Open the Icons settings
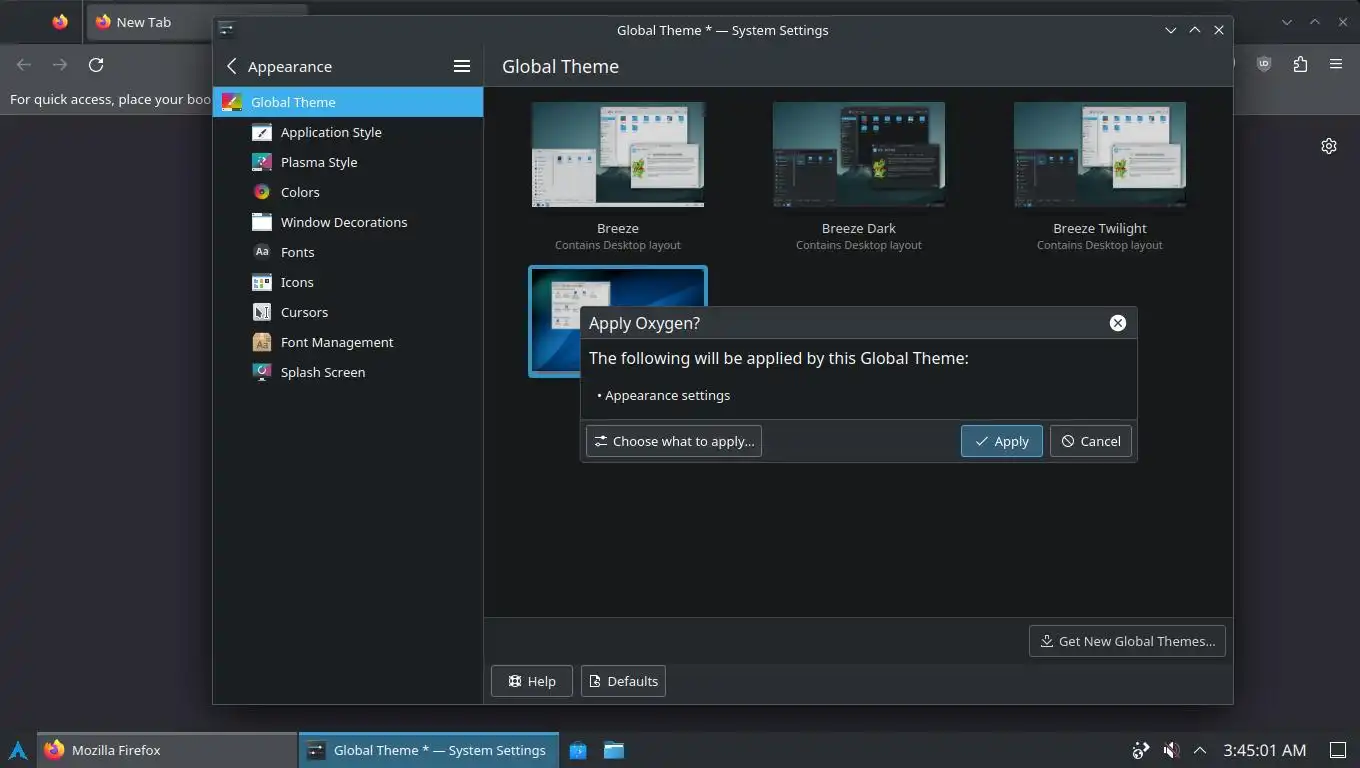Screen dimensions: 1360x768 pyautogui.click(x=348, y=282)
